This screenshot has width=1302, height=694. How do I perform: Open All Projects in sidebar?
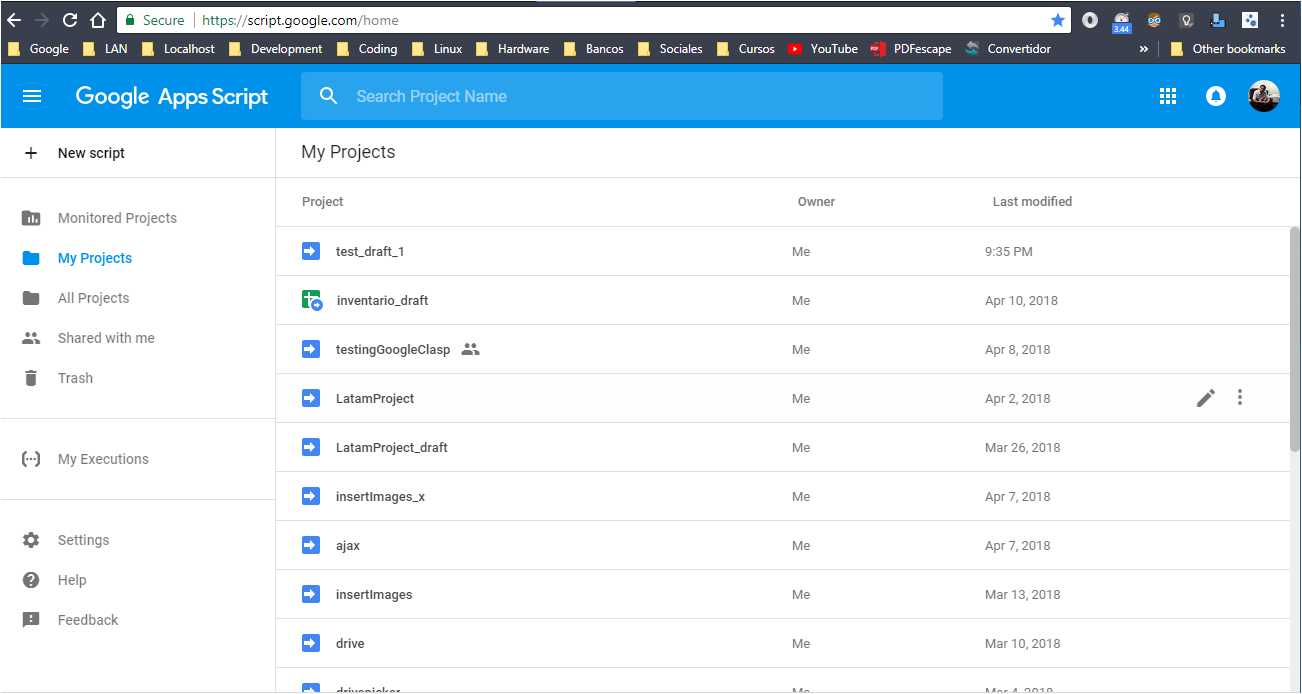[93, 298]
